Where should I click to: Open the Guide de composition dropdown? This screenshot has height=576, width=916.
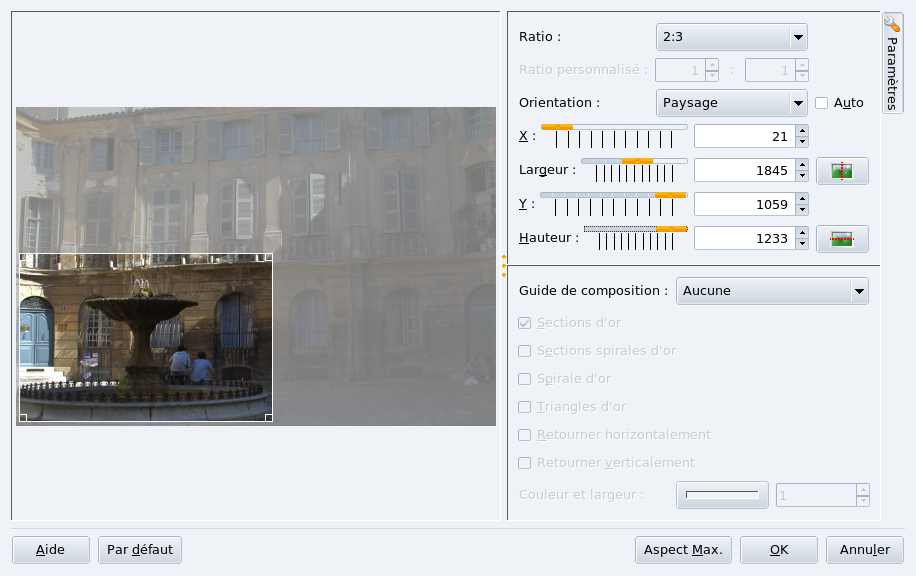click(x=772, y=291)
